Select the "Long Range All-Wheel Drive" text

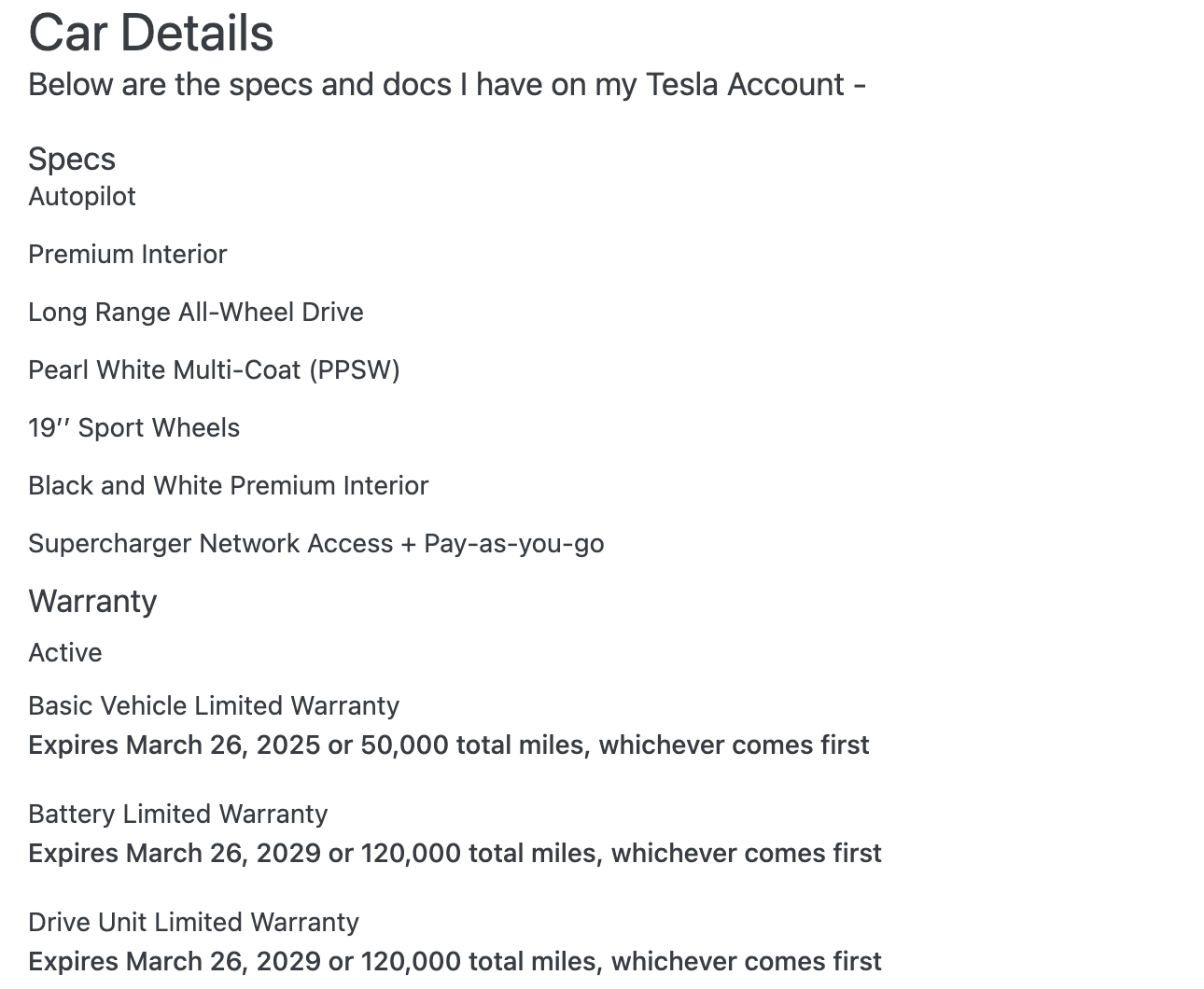click(196, 313)
